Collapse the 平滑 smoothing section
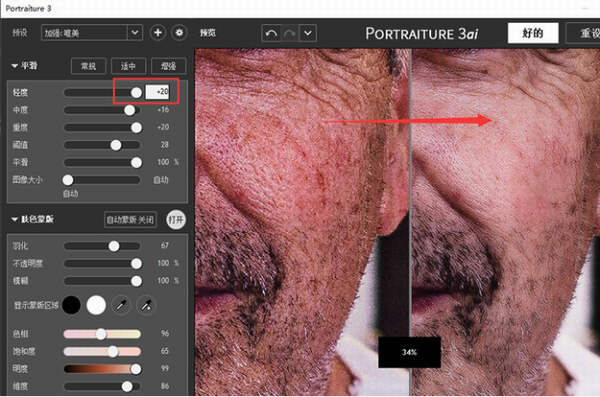 pyautogui.click(x=15, y=66)
